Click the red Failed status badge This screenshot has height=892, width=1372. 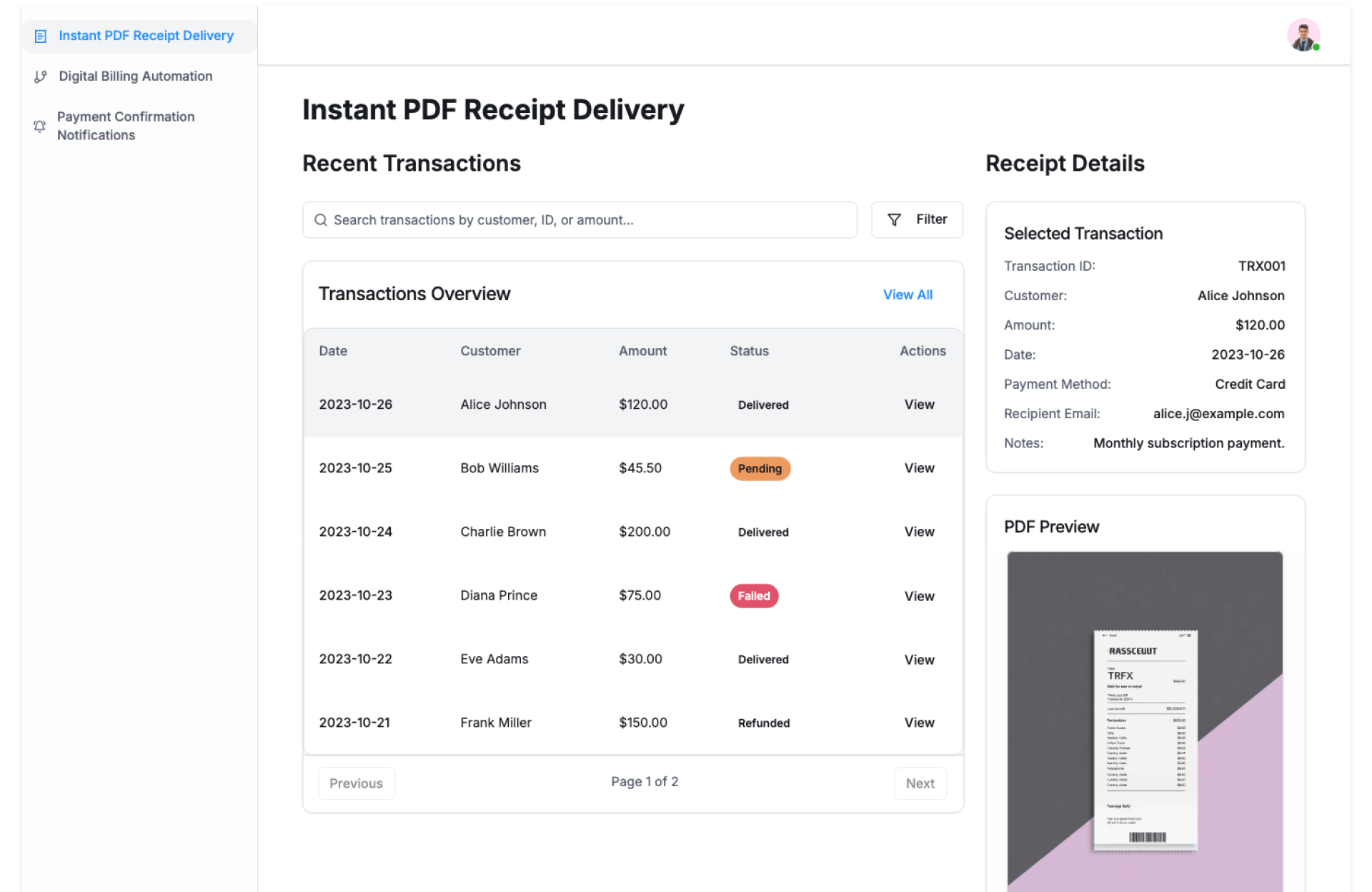(x=754, y=596)
